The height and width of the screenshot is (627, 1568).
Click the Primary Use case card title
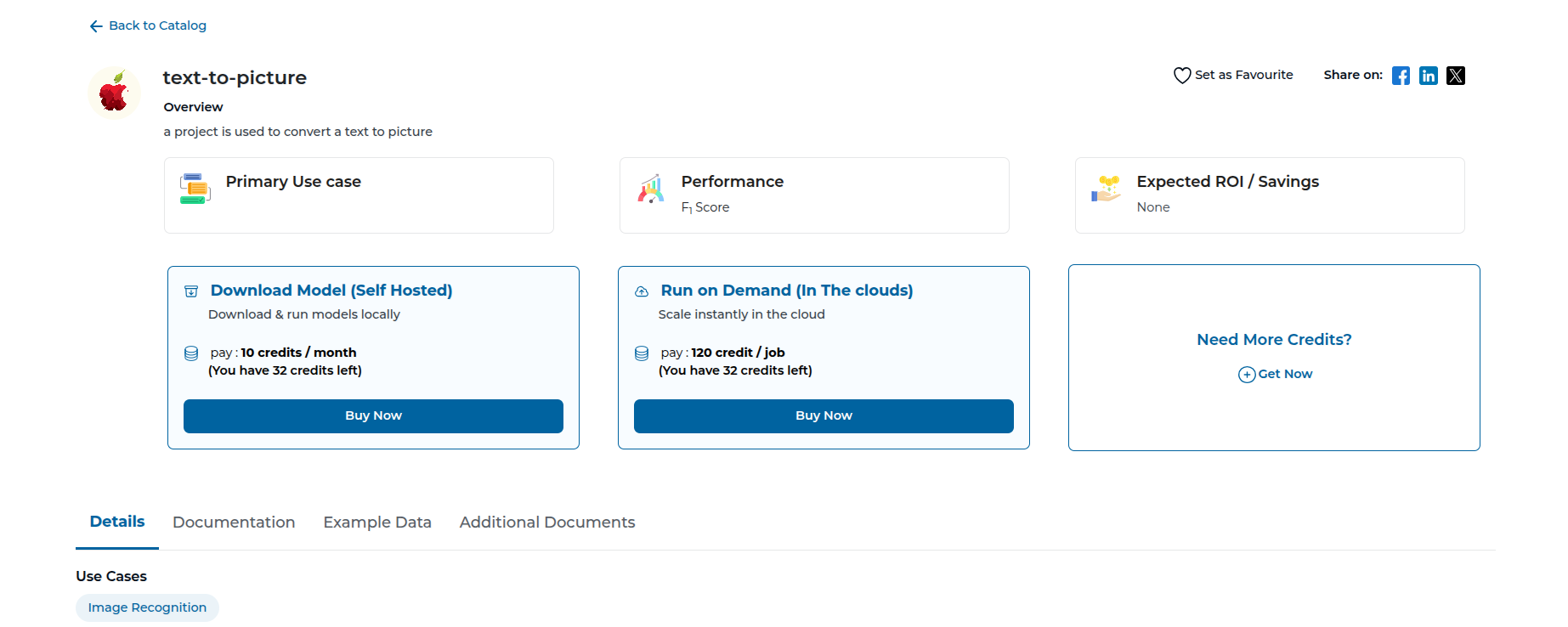293,182
